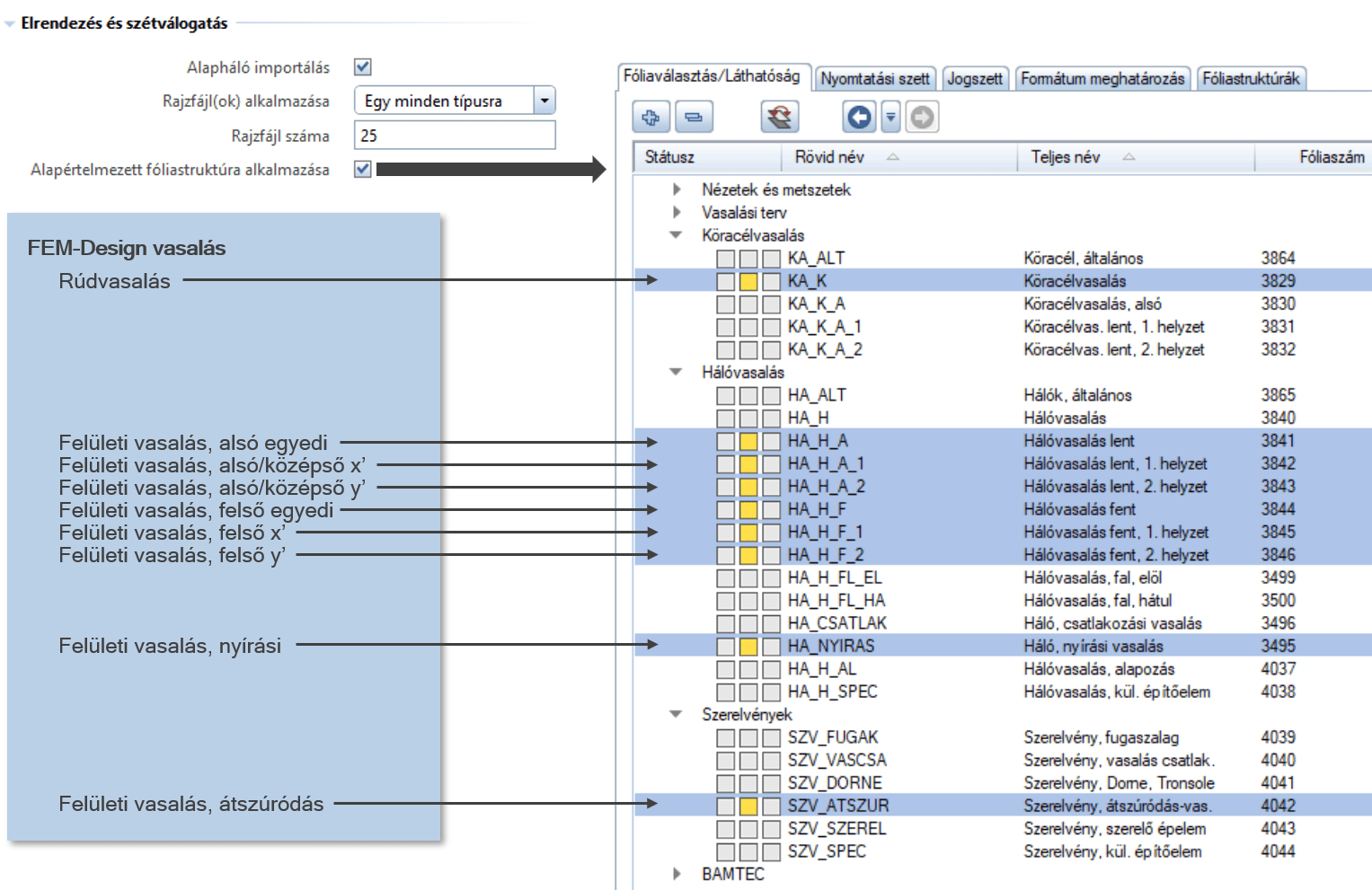Image resolution: width=1372 pixels, height=890 pixels.
Task: Open the Nyomtatási szett tab
Action: [876, 79]
